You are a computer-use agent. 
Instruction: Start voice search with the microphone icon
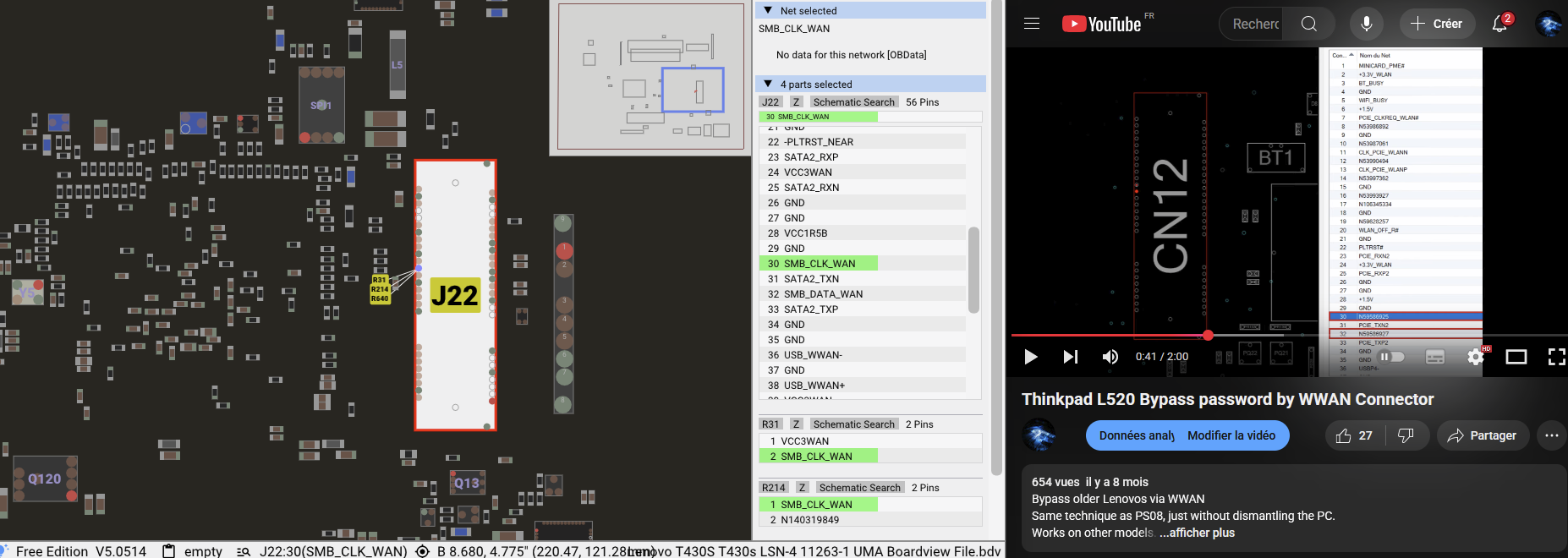point(1367,24)
